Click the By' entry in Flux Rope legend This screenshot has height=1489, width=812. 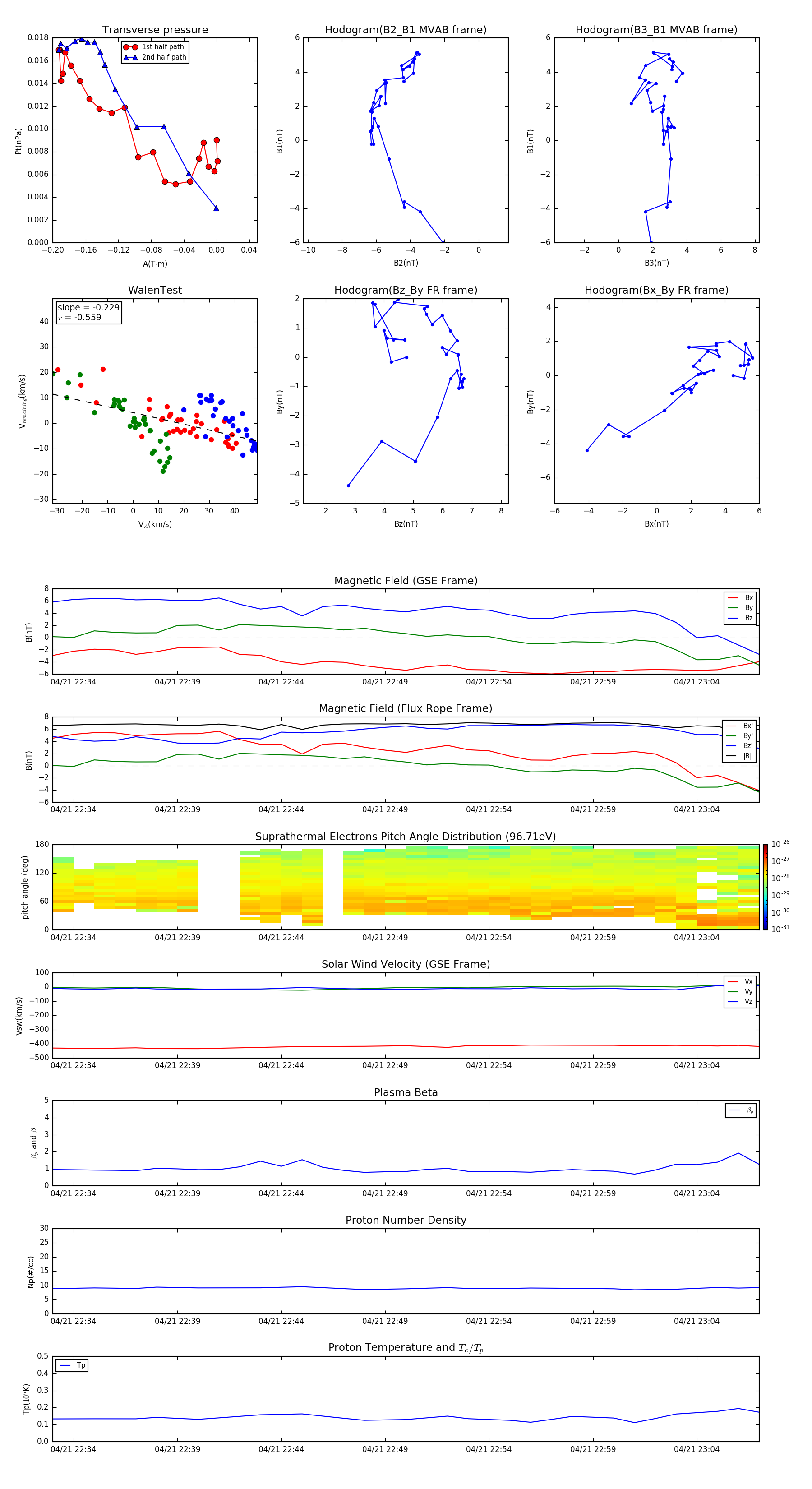pos(740,736)
